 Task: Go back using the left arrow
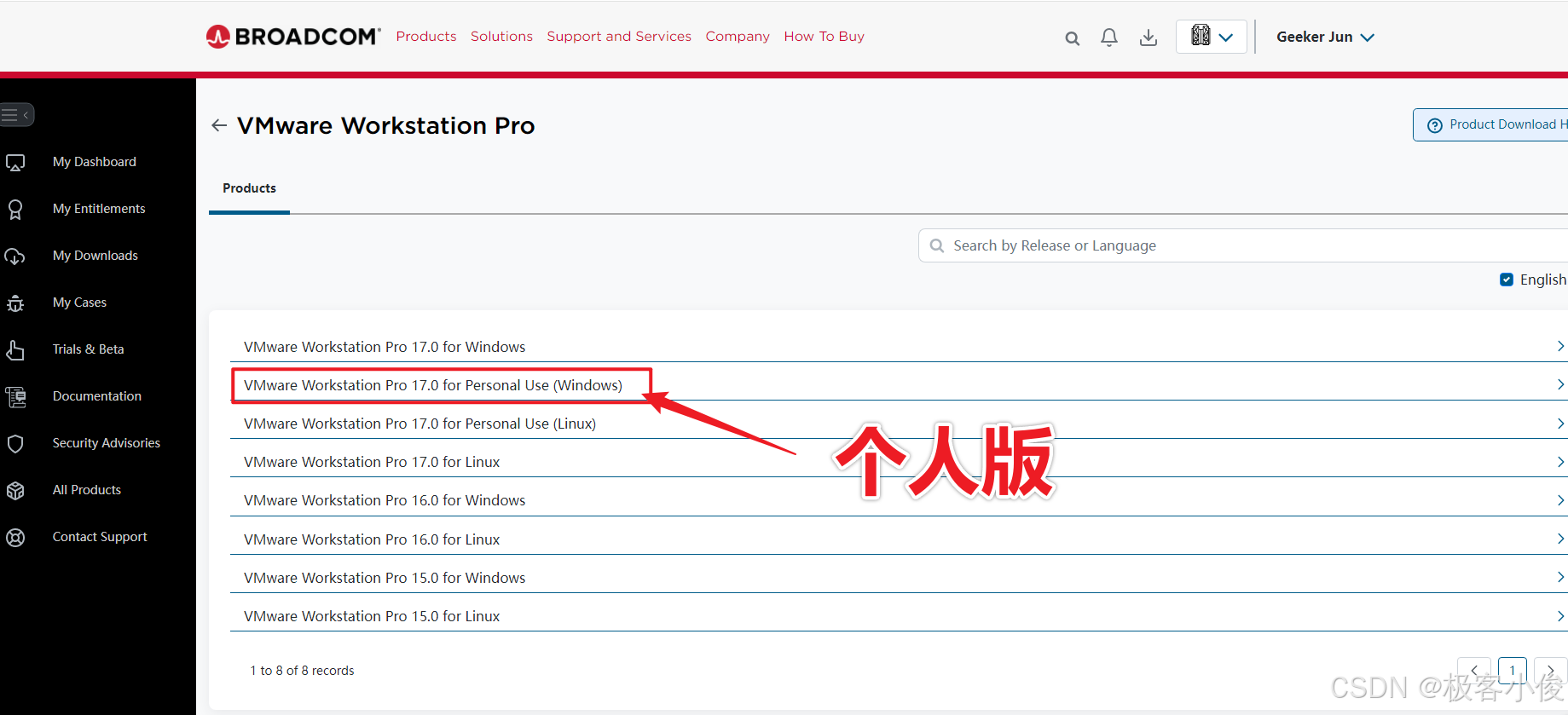point(219,125)
